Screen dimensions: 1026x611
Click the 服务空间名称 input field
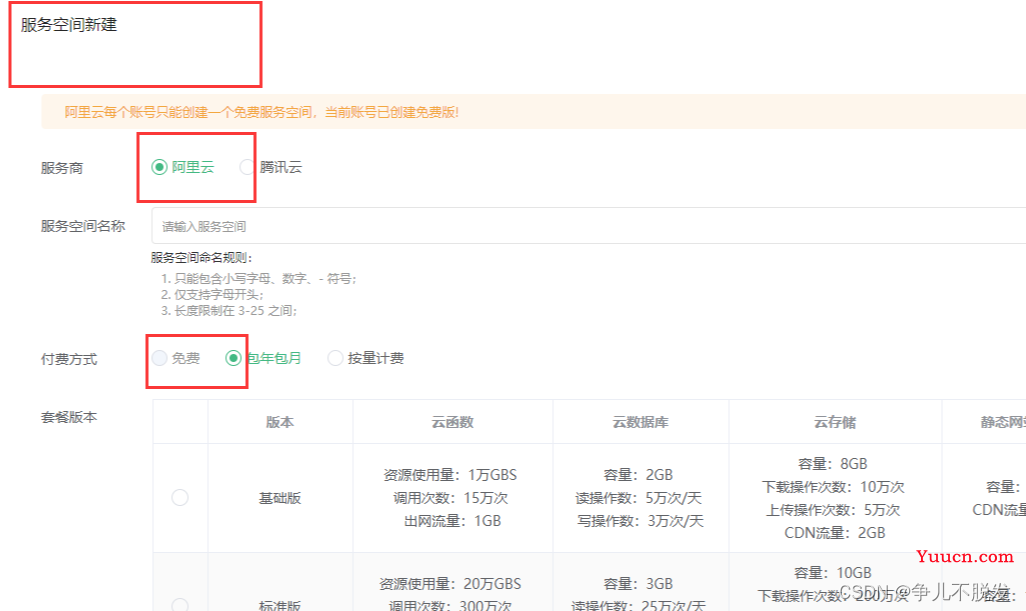[588, 226]
